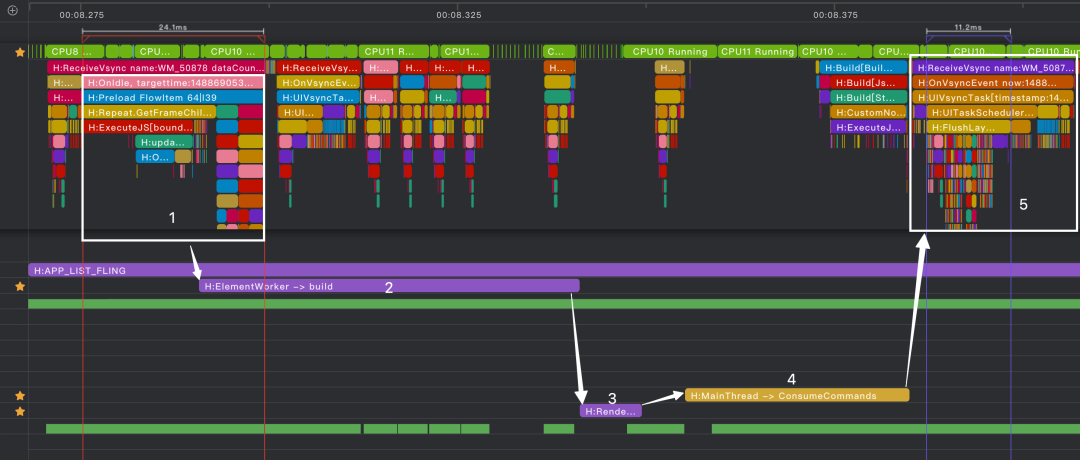1080x460 pixels.
Task: Select the H:FlushLay... slice
Action: 968,127
